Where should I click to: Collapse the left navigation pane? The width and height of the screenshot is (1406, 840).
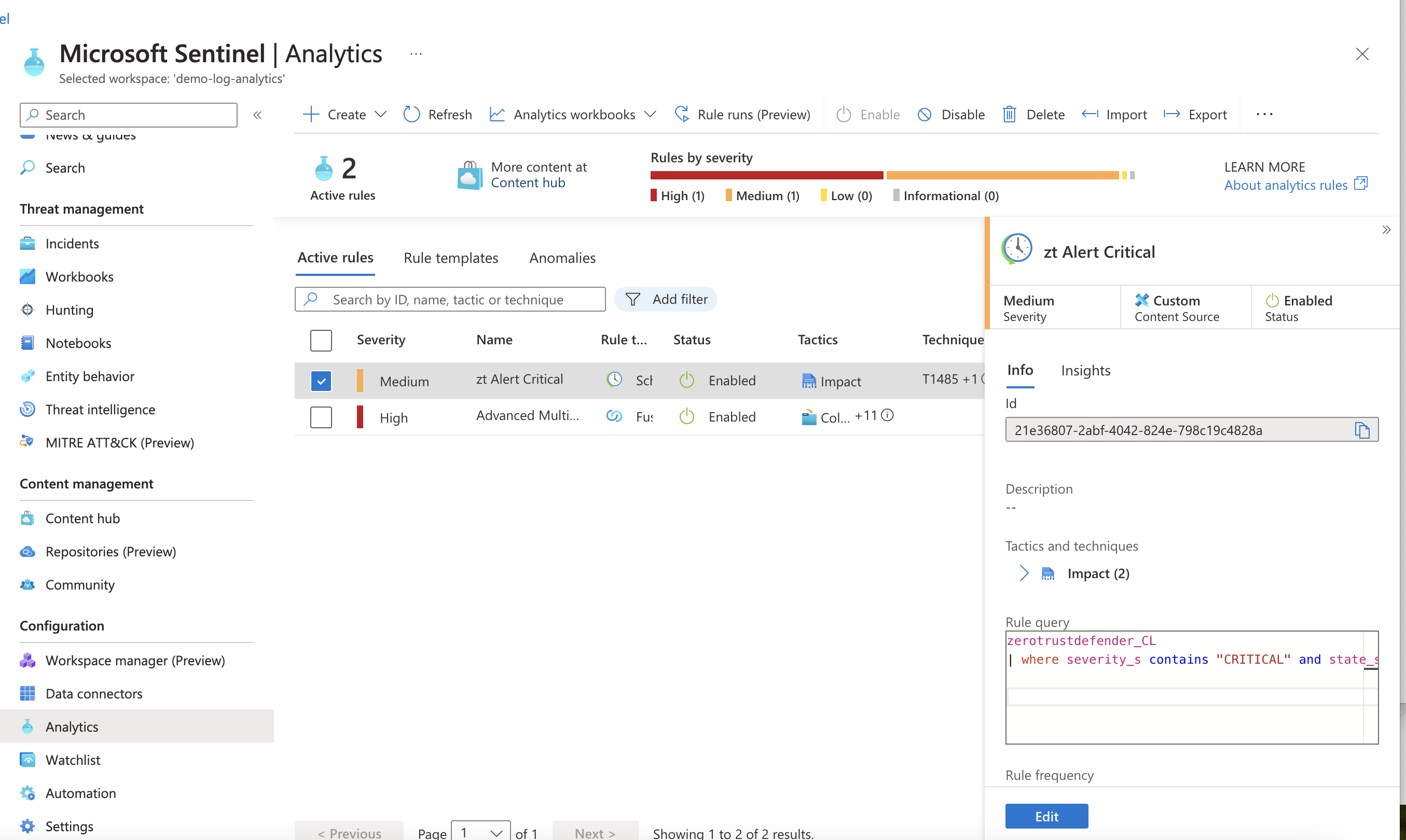click(258, 115)
